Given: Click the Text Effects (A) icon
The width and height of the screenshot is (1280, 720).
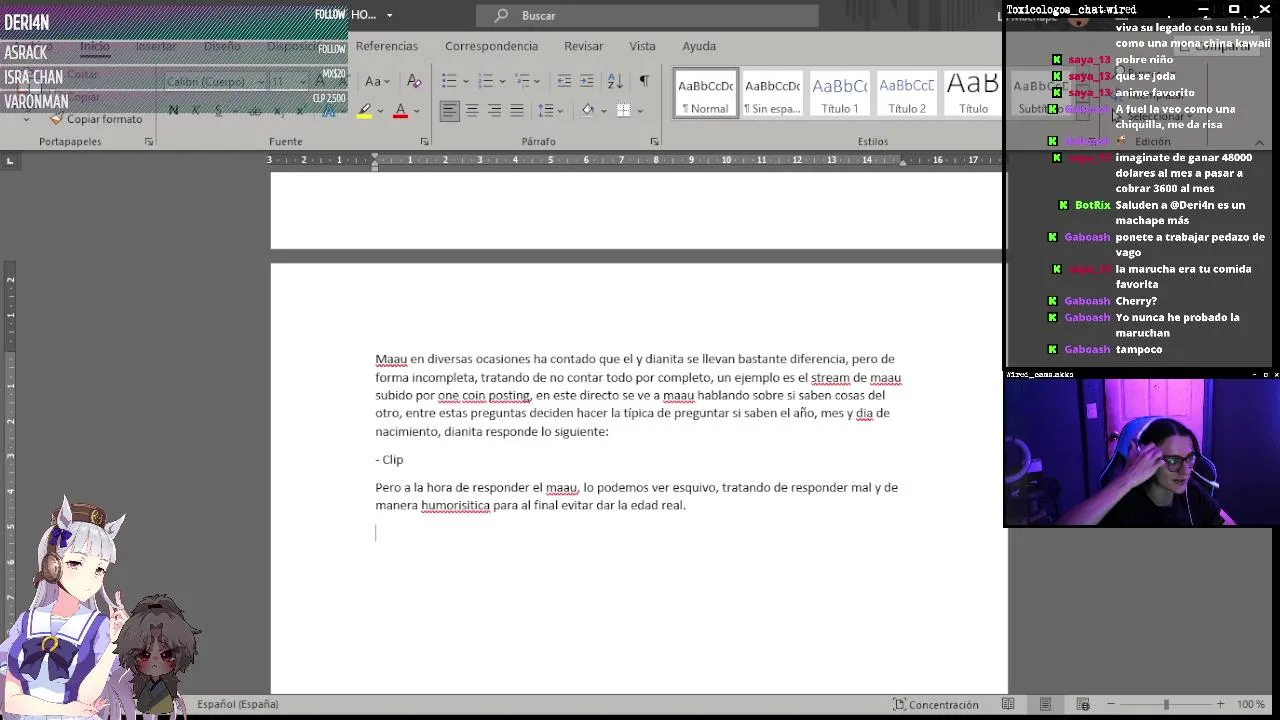Looking at the screenshot, I should click(x=328, y=111).
